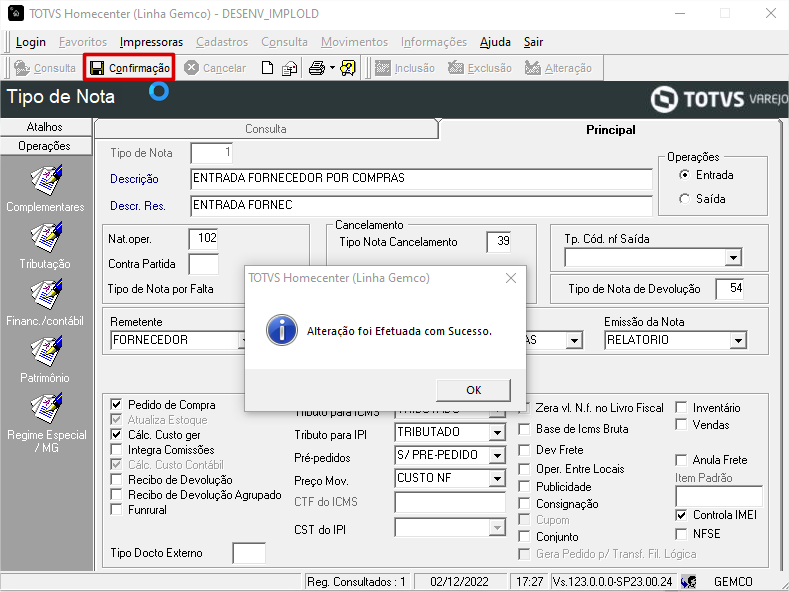Click the Cancelar toolbar button
Screen dimensions: 789x592
click(215, 68)
